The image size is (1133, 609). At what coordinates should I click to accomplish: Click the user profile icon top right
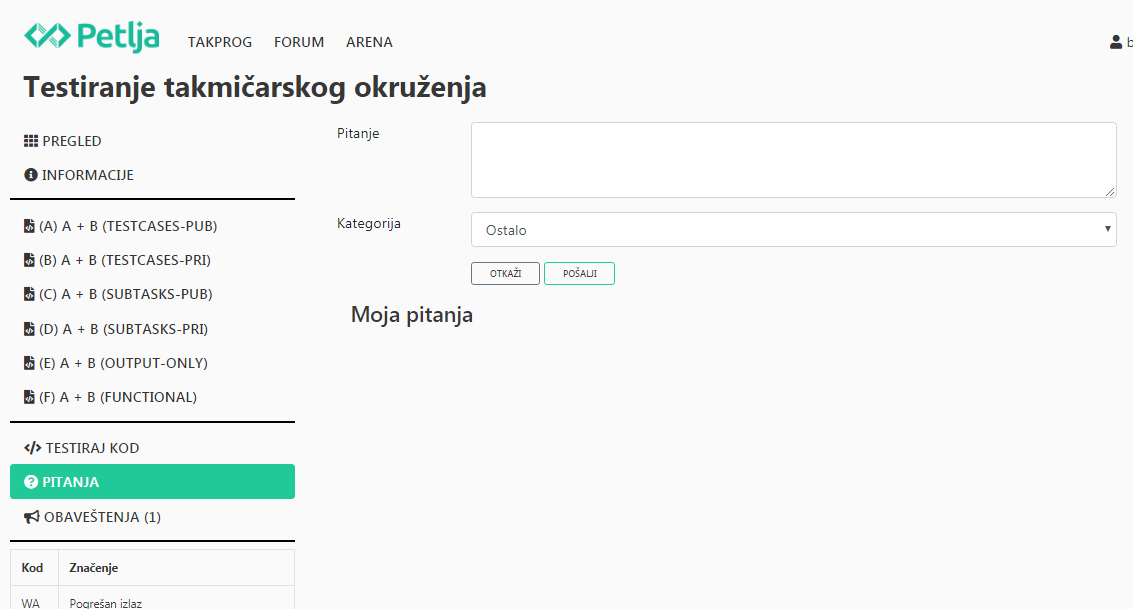(x=1115, y=42)
